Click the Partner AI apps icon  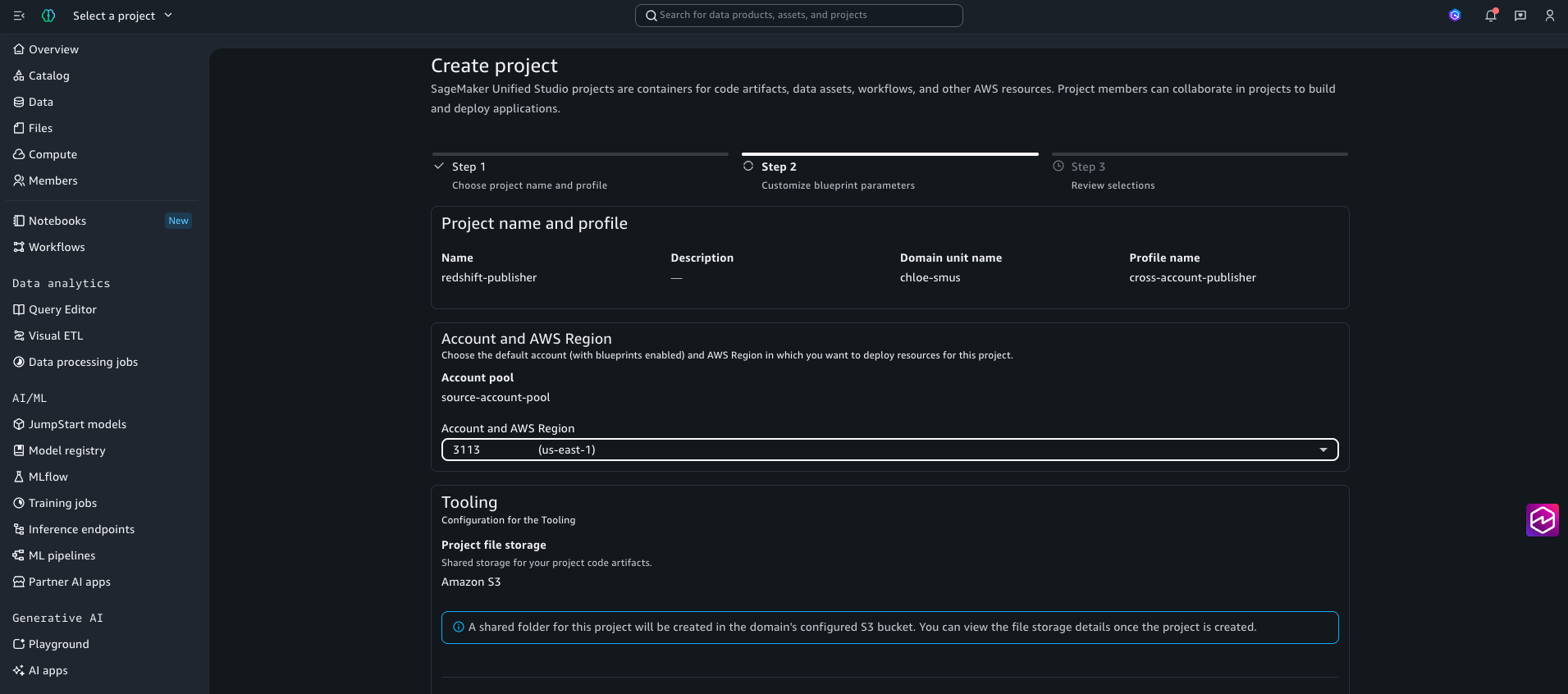pos(19,582)
